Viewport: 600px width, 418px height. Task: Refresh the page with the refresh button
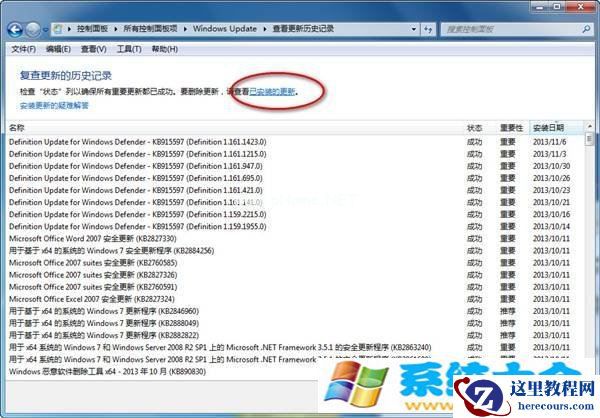[x=428, y=29]
